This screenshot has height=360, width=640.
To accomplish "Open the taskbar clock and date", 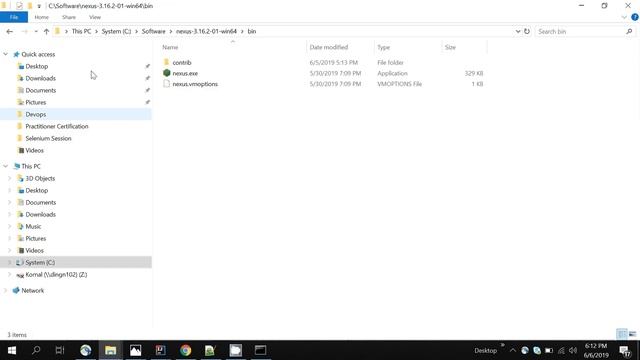I will click(596, 351).
